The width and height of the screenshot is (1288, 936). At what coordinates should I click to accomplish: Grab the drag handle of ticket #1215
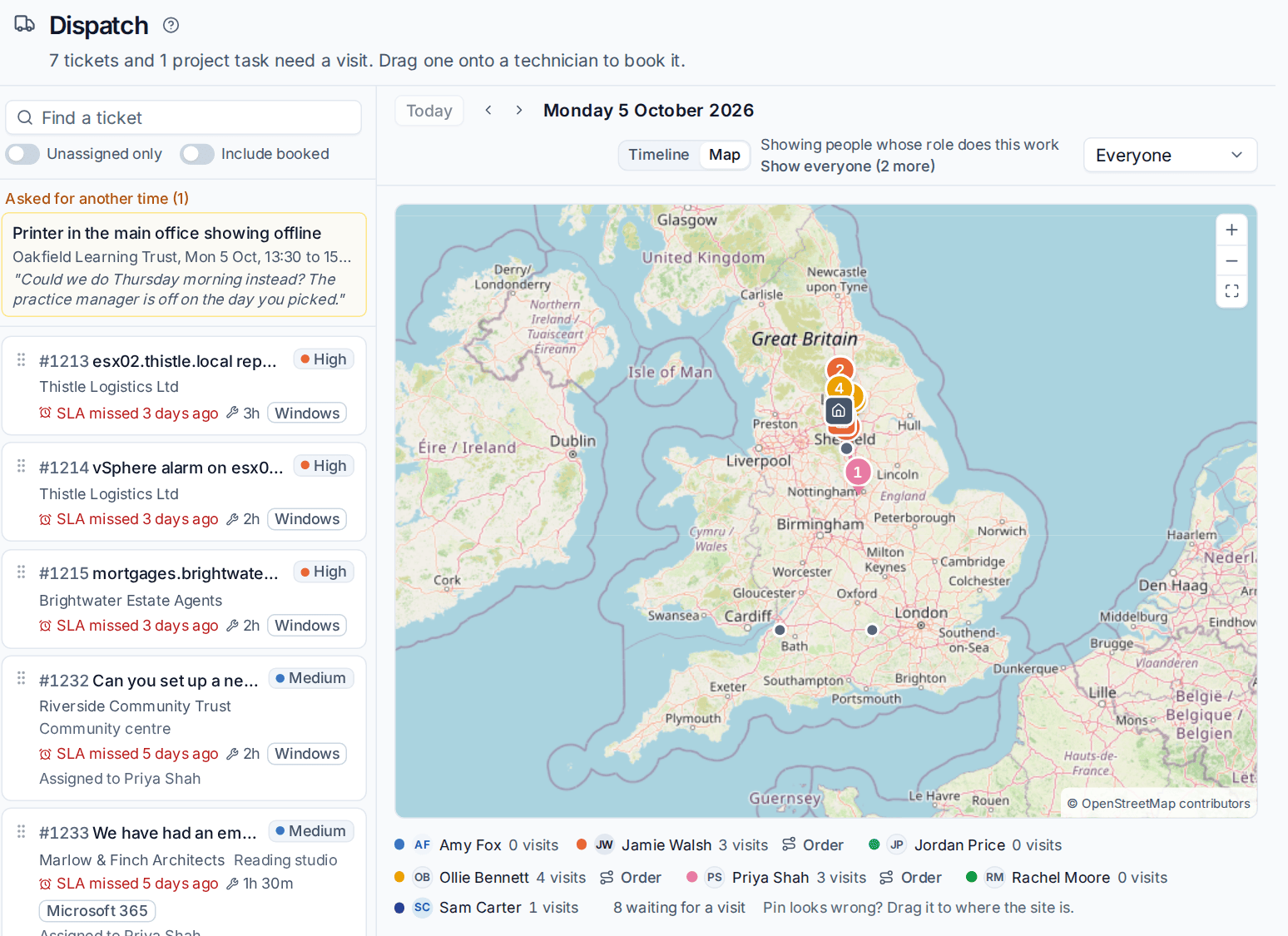point(21,572)
